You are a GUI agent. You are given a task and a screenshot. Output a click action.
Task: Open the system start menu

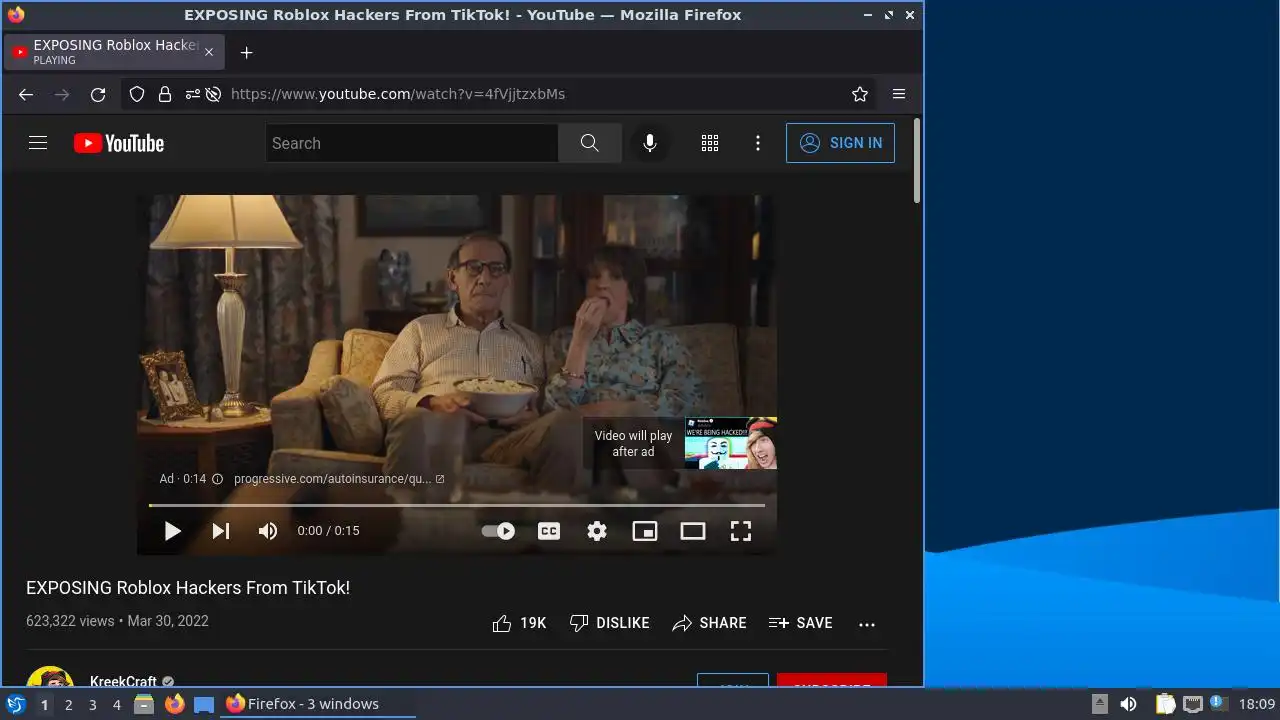click(16, 704)
